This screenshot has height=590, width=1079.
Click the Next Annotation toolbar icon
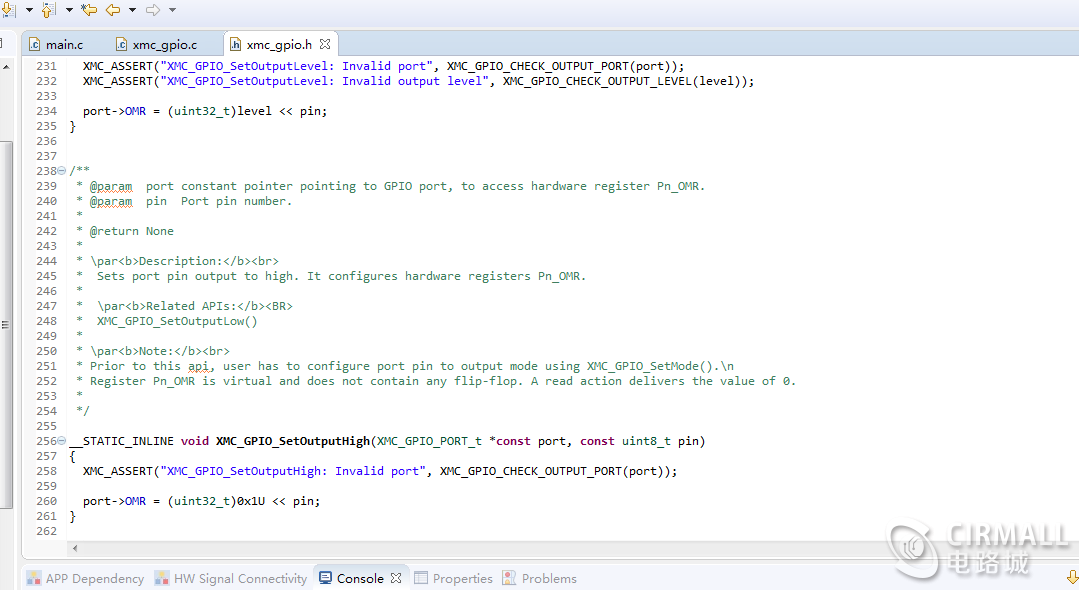(9, 10)
